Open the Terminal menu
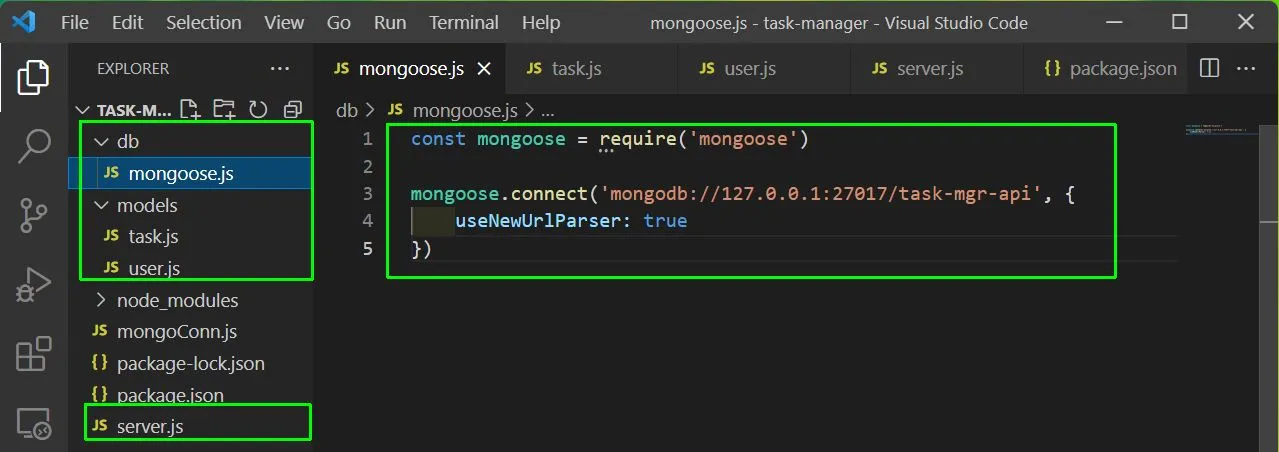The height and width of the screenshot is (452, 1279). pos(464,22)
